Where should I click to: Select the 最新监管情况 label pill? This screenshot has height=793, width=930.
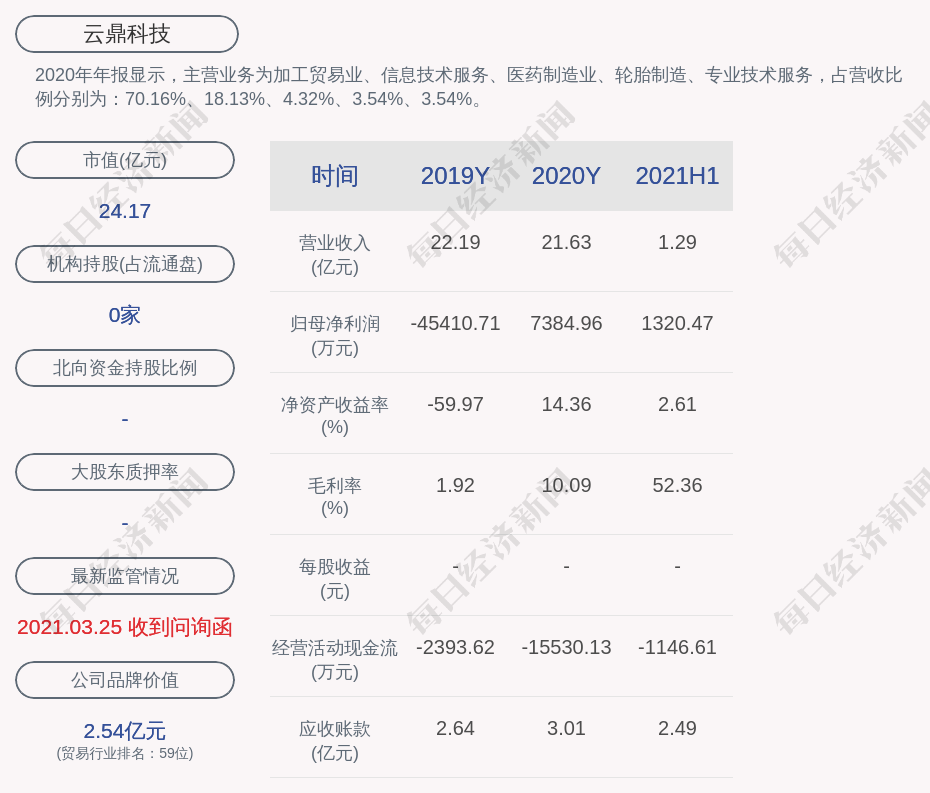click(125, 576)
